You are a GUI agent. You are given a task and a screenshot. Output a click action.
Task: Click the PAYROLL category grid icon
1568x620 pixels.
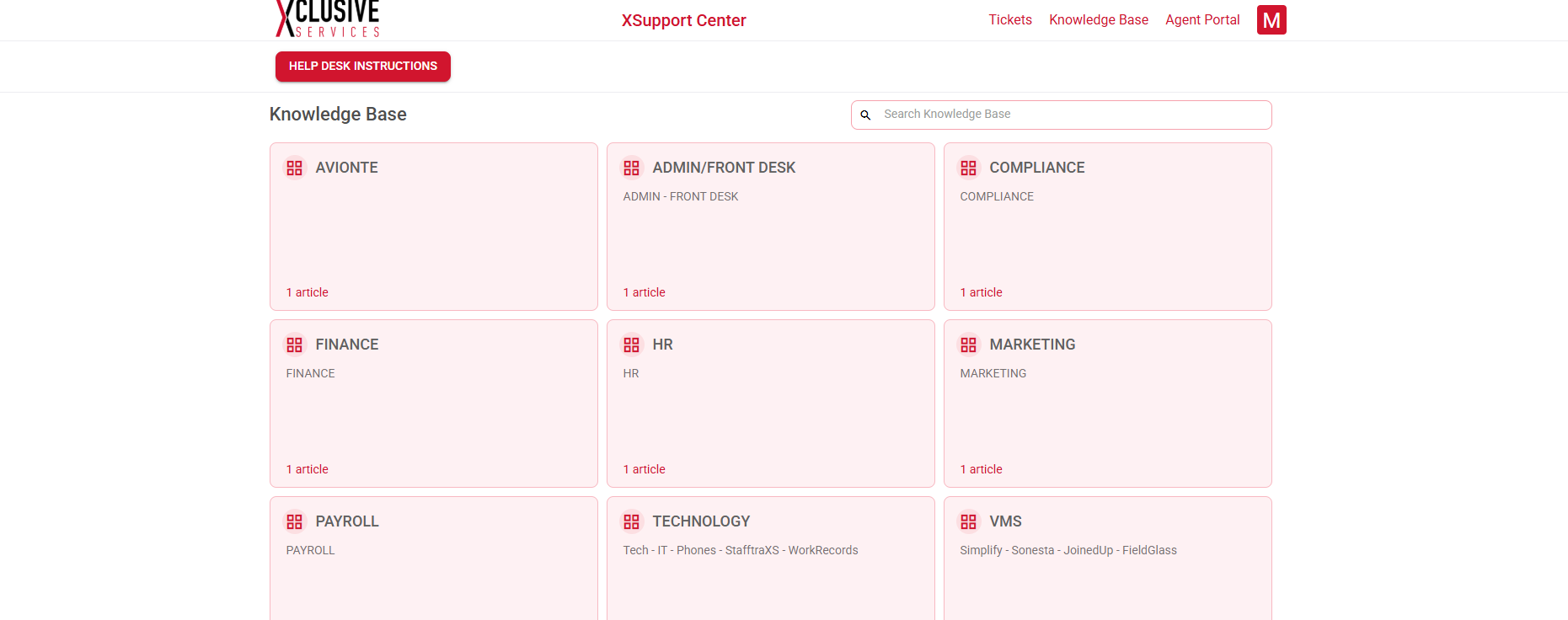[x=294, y=522]
